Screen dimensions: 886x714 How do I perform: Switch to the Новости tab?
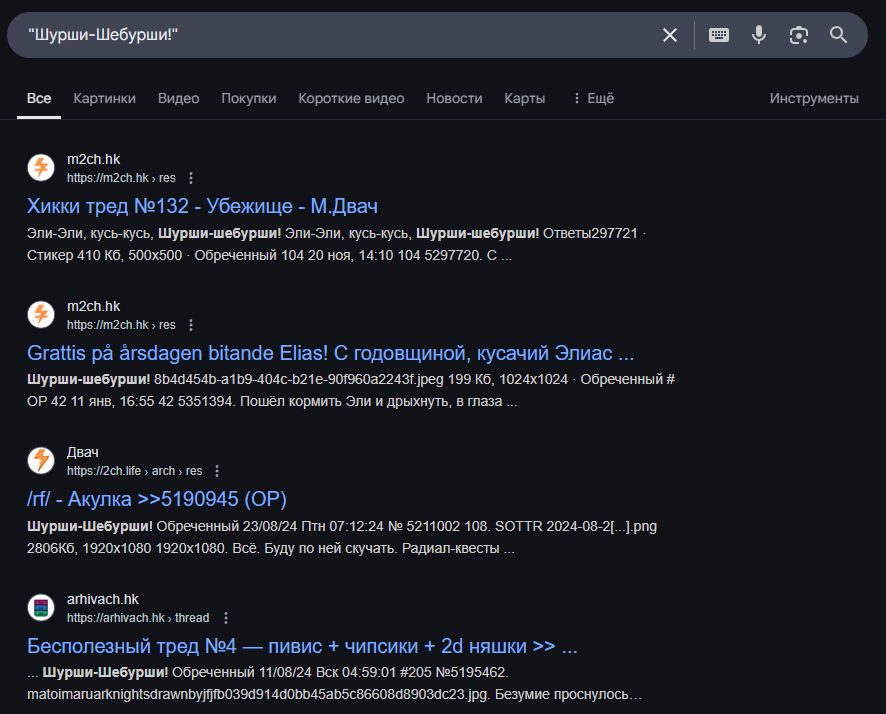click(x=454, y=98)
